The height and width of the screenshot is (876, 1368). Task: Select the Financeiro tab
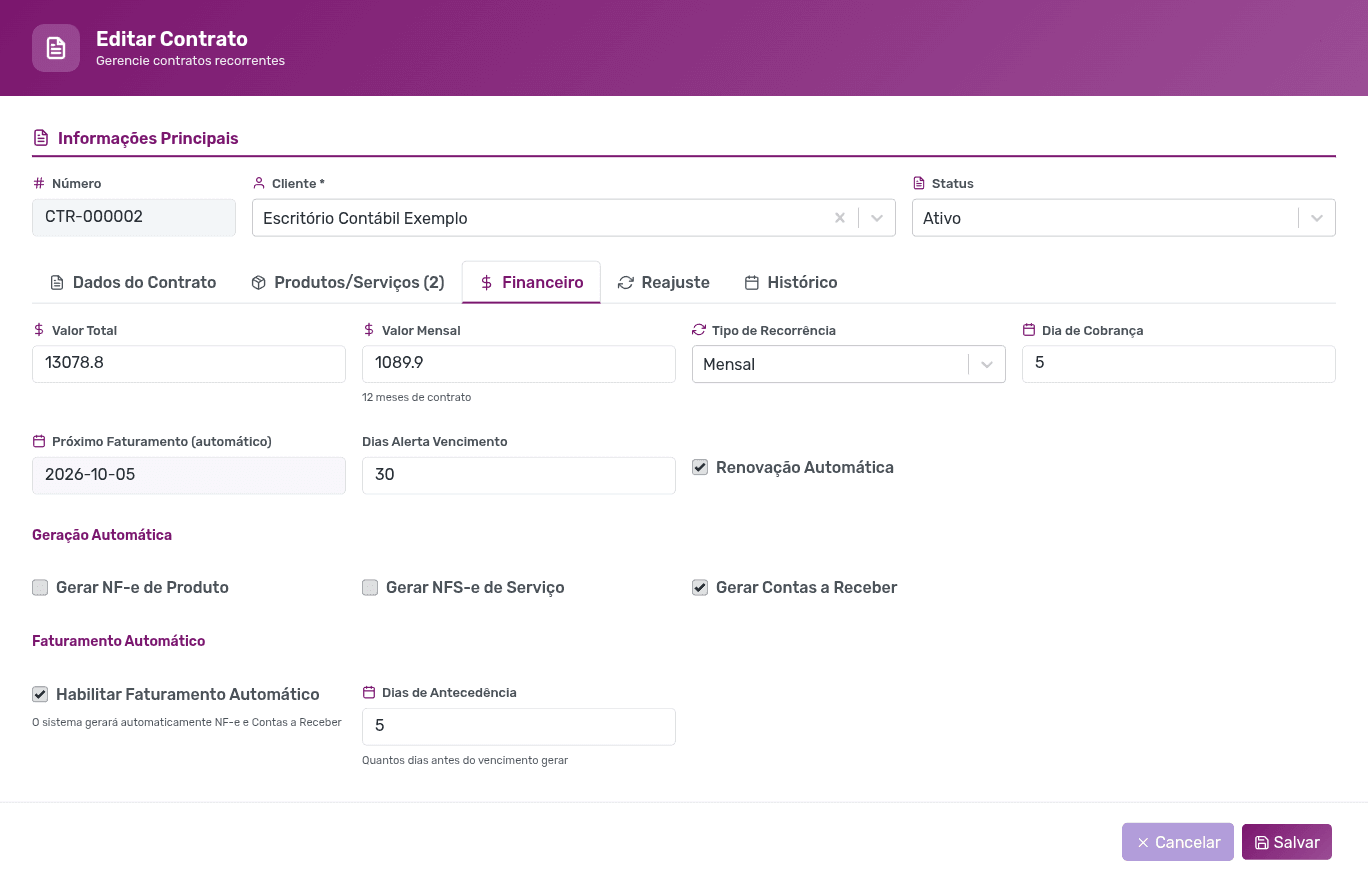click(531, 282)
